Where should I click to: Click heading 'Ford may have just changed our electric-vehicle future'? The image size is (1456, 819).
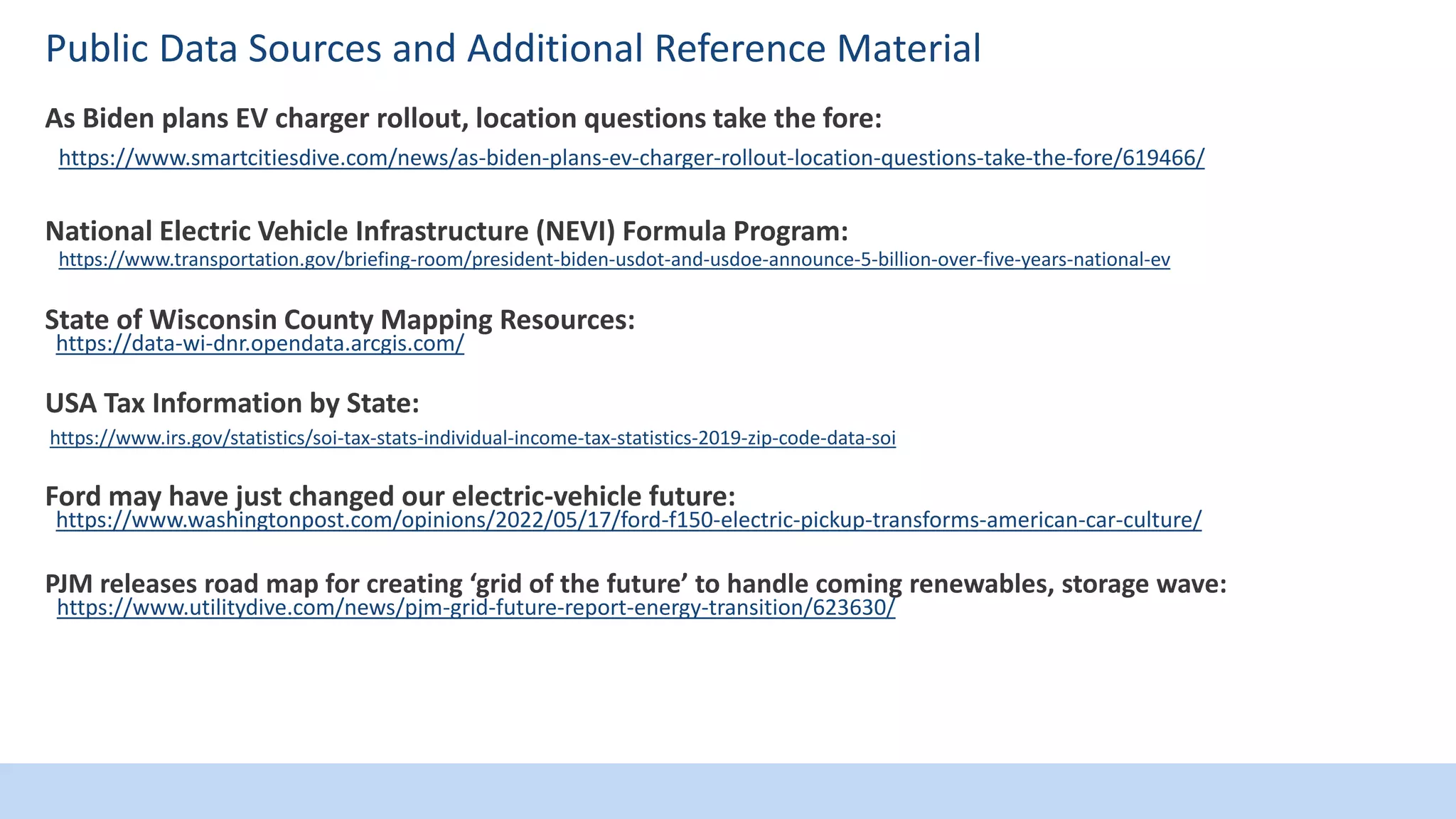[390, 496]
